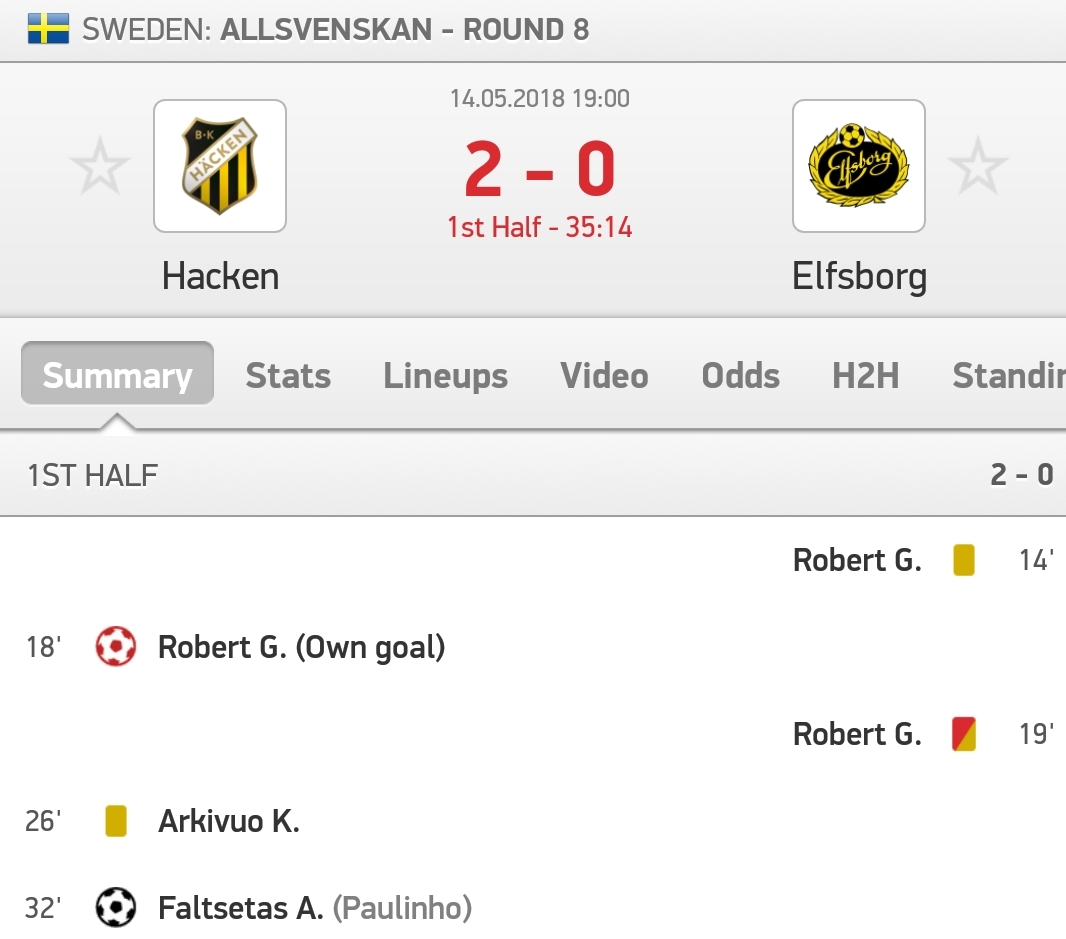Open the Lineups tab
Screen dimensions: 1066x939
(x=445, y=375)
